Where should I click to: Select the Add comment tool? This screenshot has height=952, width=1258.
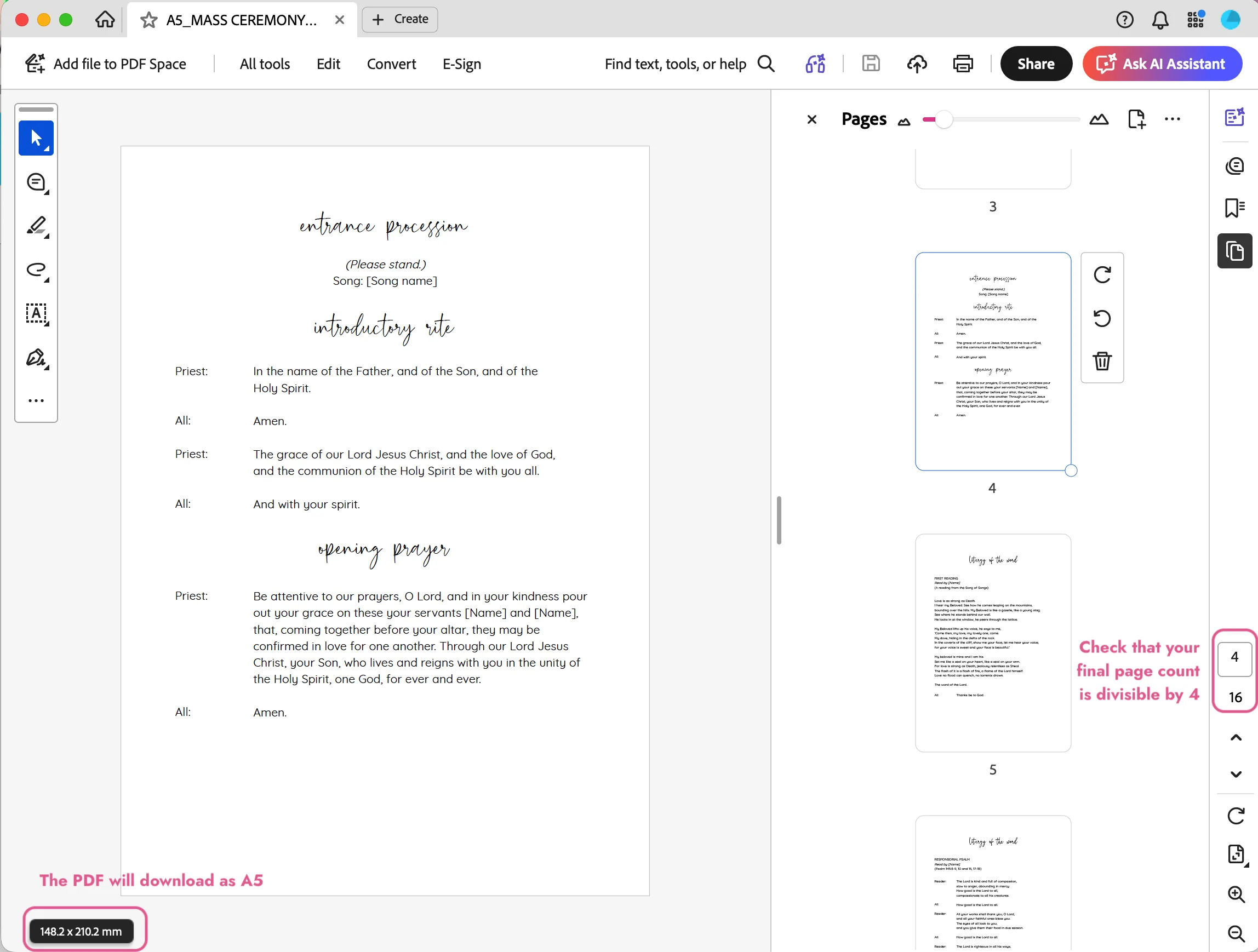tap(36, 182)
